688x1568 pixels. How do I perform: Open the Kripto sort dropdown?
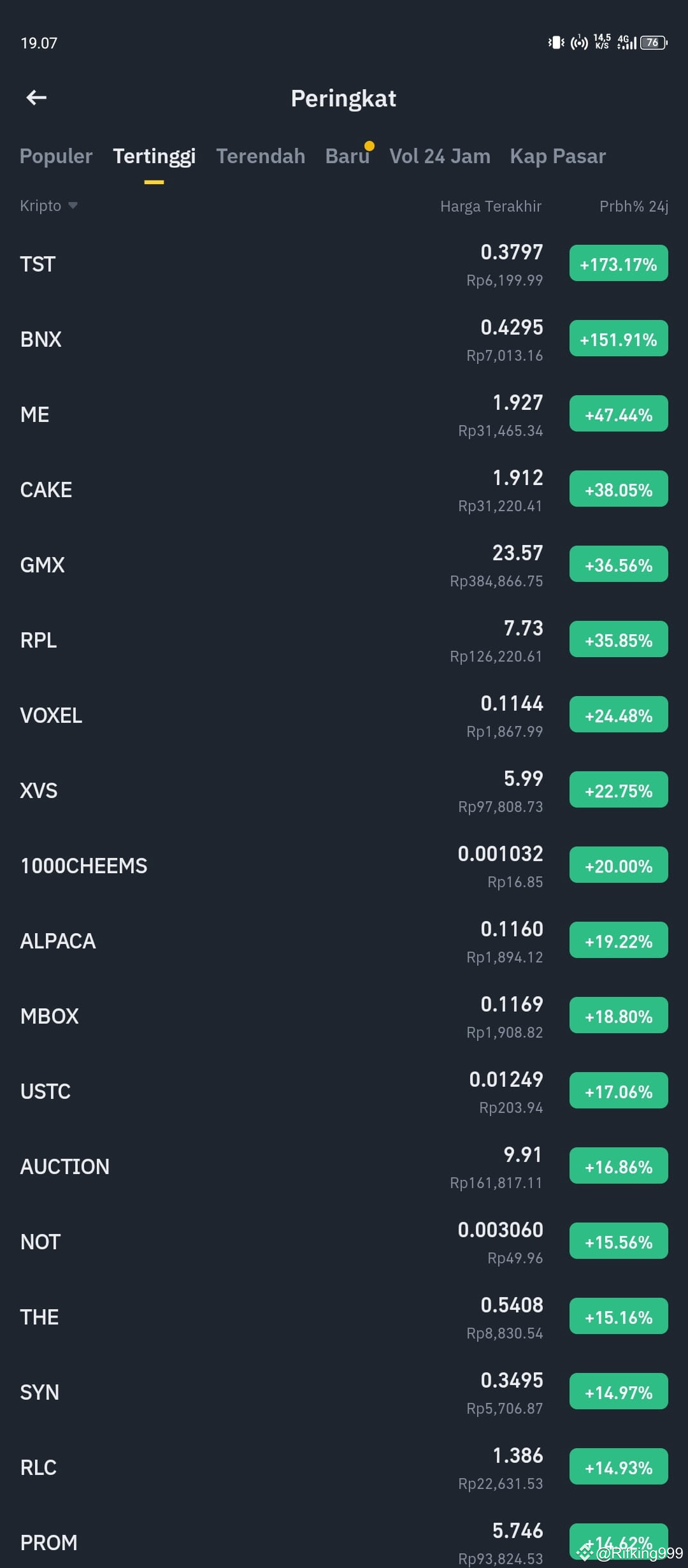click(48, 205)
